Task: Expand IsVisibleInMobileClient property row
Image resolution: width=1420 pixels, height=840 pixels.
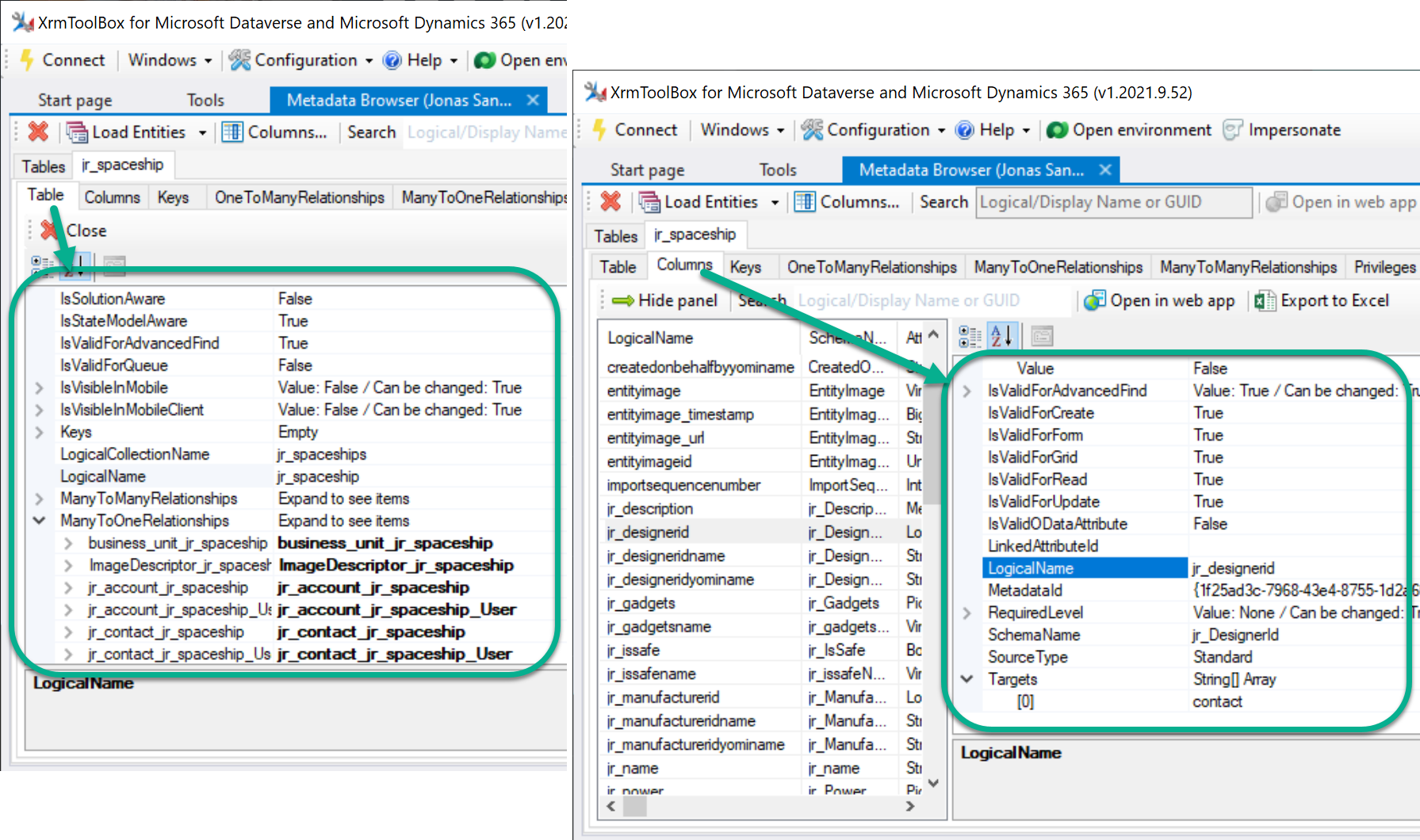Action: click(x=39, y=410)
